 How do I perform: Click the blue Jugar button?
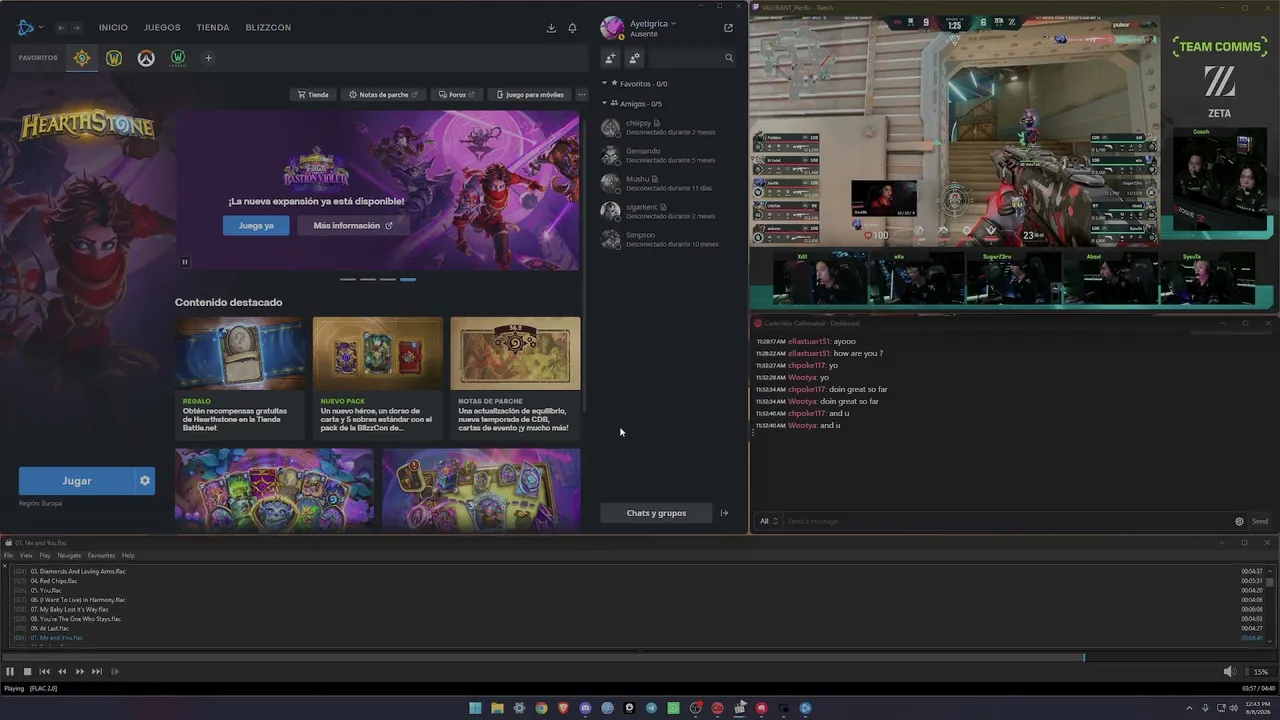pyautogui.click(x=77, y=481)
